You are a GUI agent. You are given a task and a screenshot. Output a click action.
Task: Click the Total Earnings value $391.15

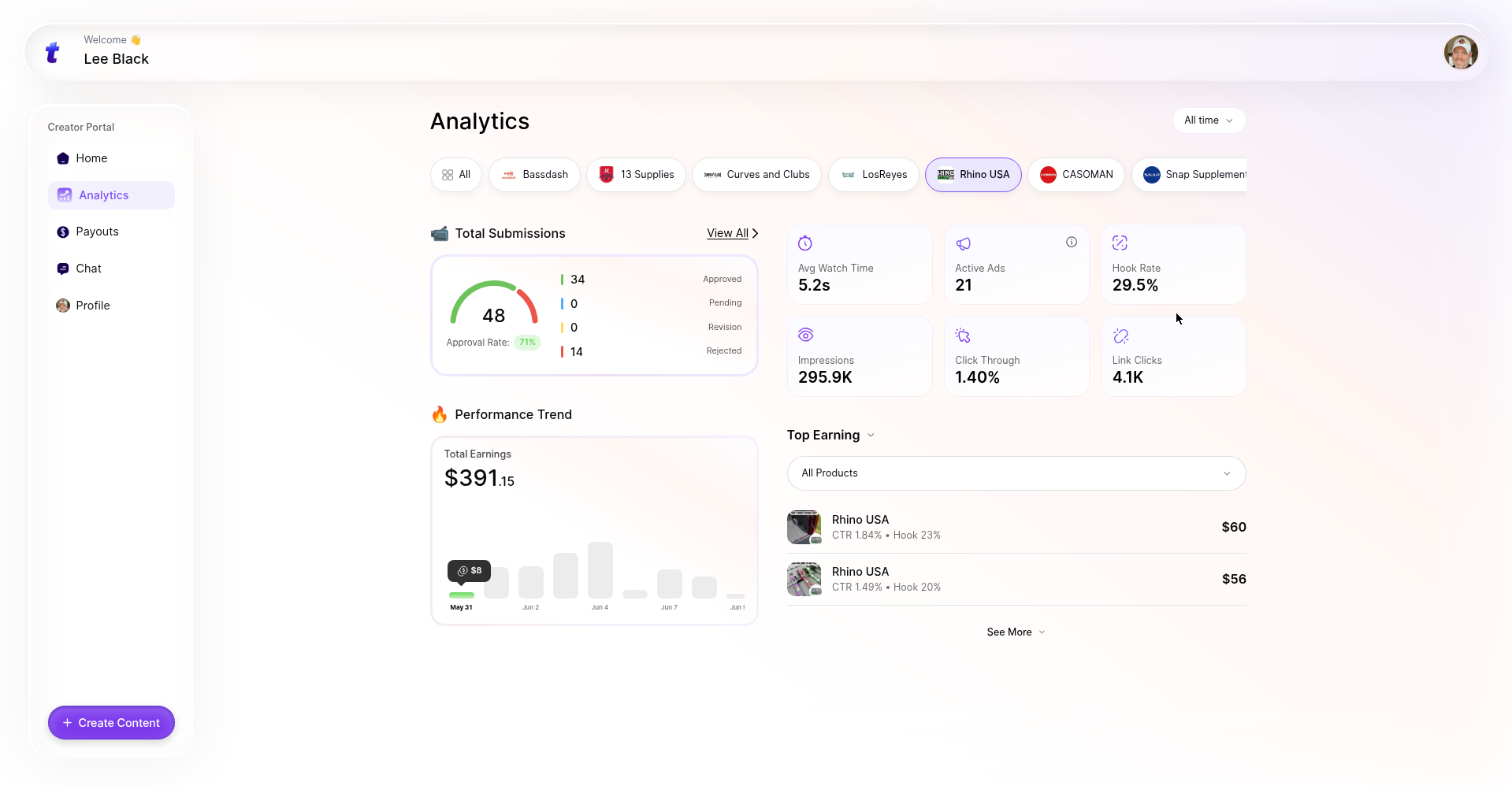point(479,478)
